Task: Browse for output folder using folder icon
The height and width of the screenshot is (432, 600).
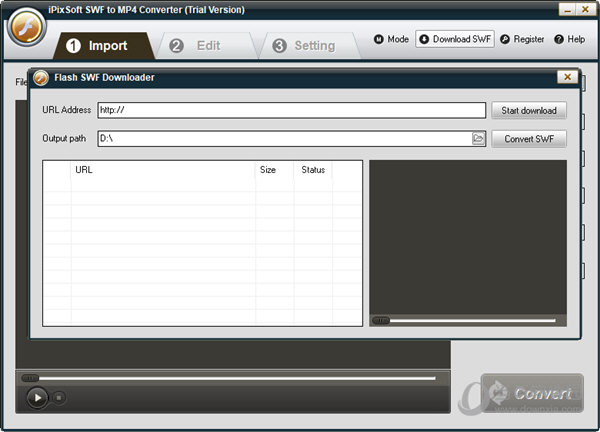Action: [x=478, y=139]
